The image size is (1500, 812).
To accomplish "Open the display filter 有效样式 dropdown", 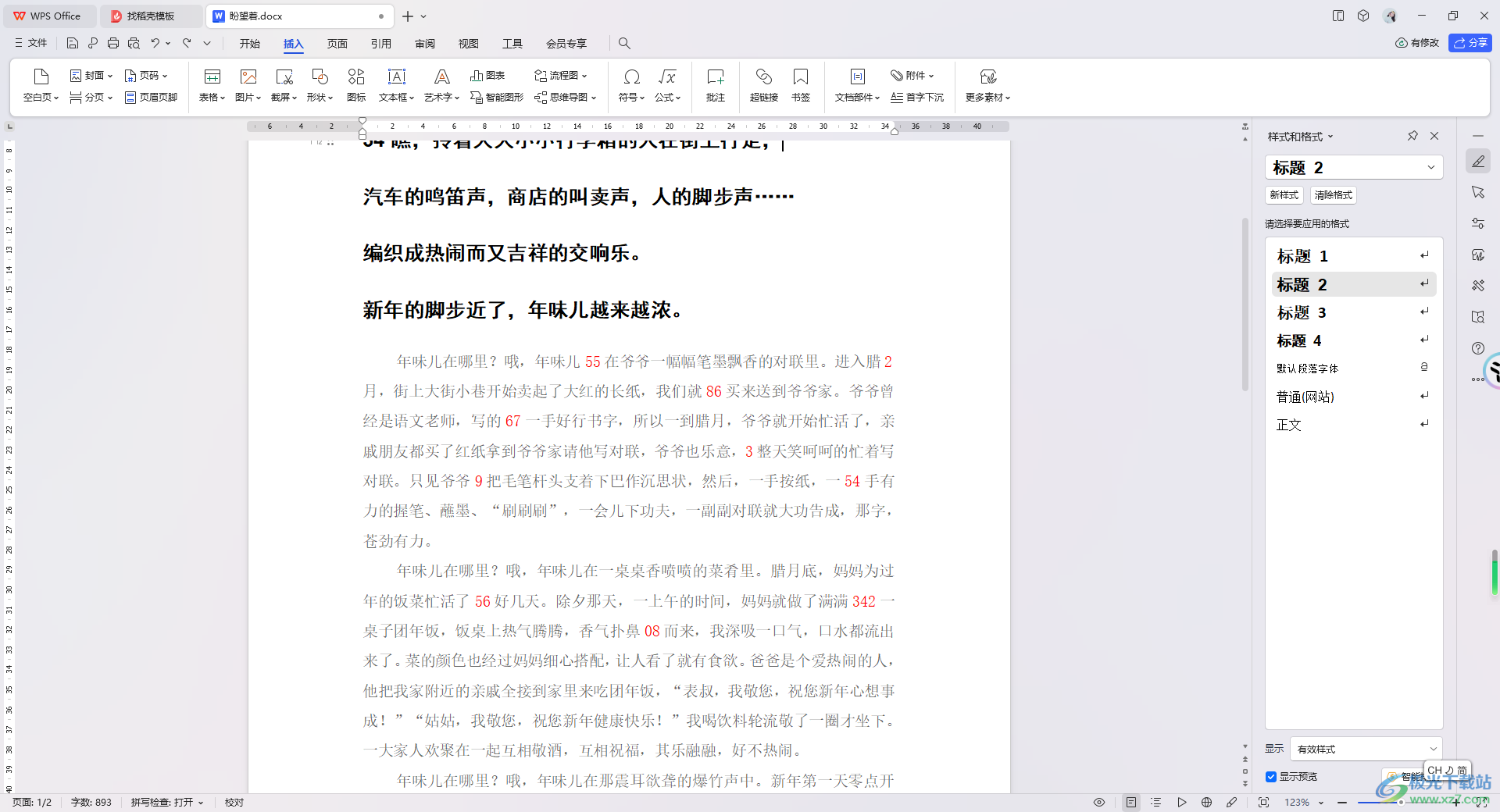I will point(1366,749).
